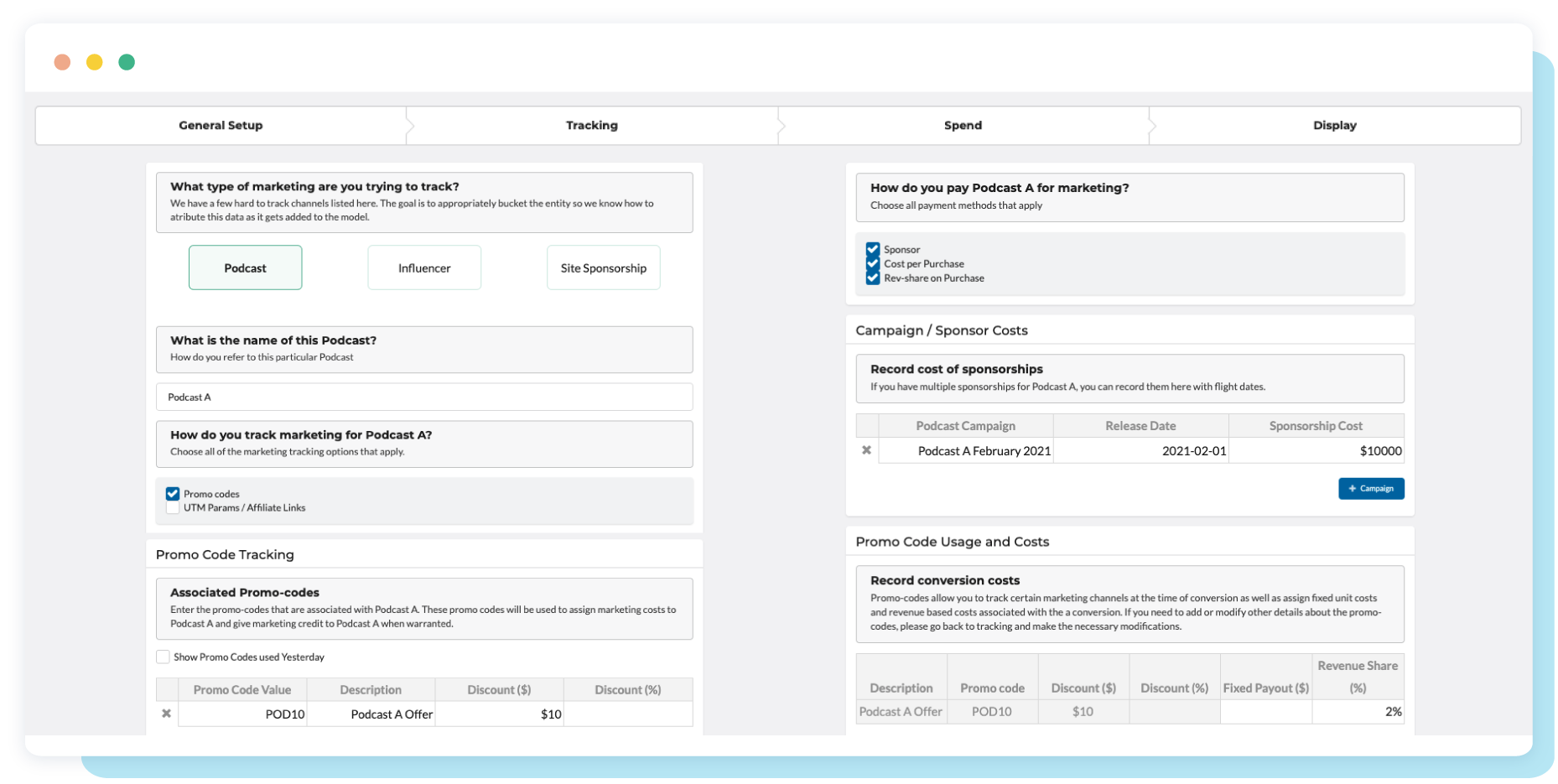Toggle Rev-share on Purchase checkbox
The height and width of the screenshot is (784, 1558).
click(x=873, y=278)
